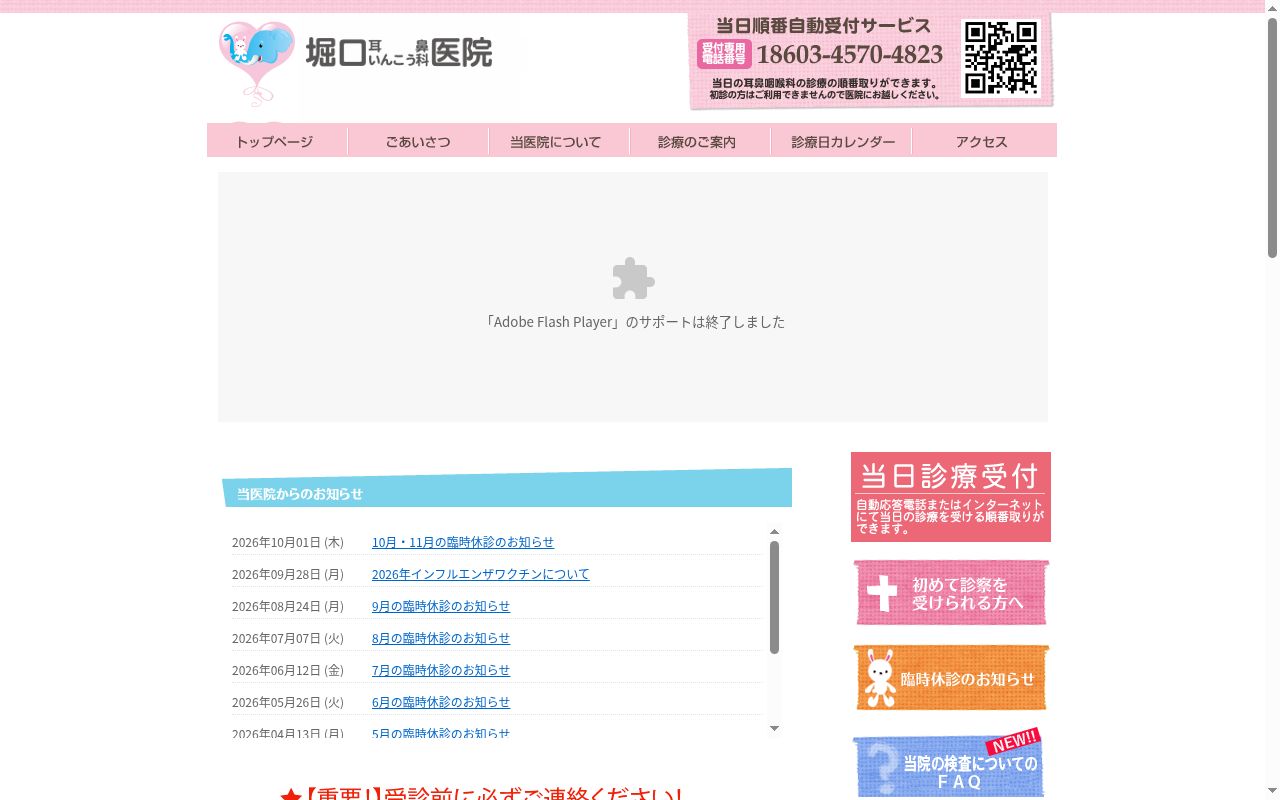
Task: Open 診療日カレンダー menu item
Action: [x=841, y=141]
